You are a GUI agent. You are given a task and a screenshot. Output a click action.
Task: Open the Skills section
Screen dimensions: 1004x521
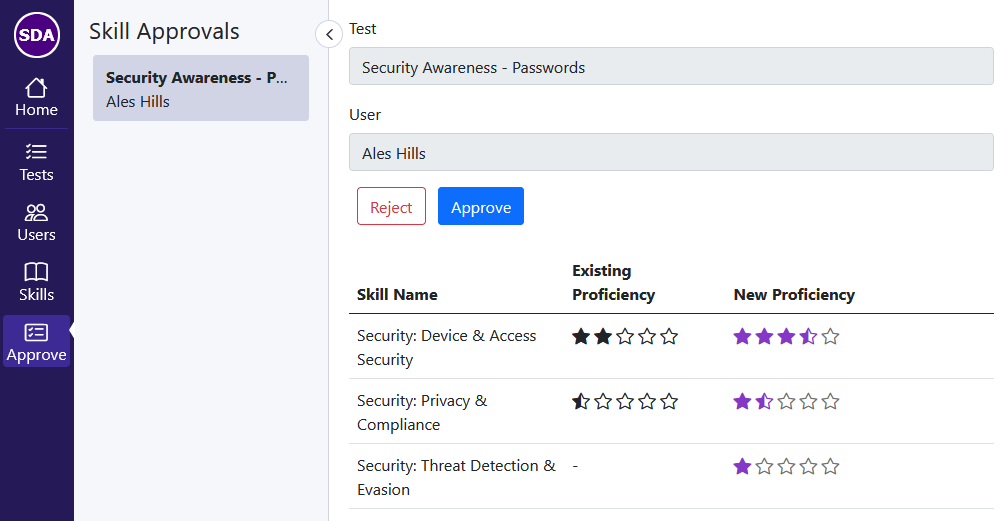point(36,282)
